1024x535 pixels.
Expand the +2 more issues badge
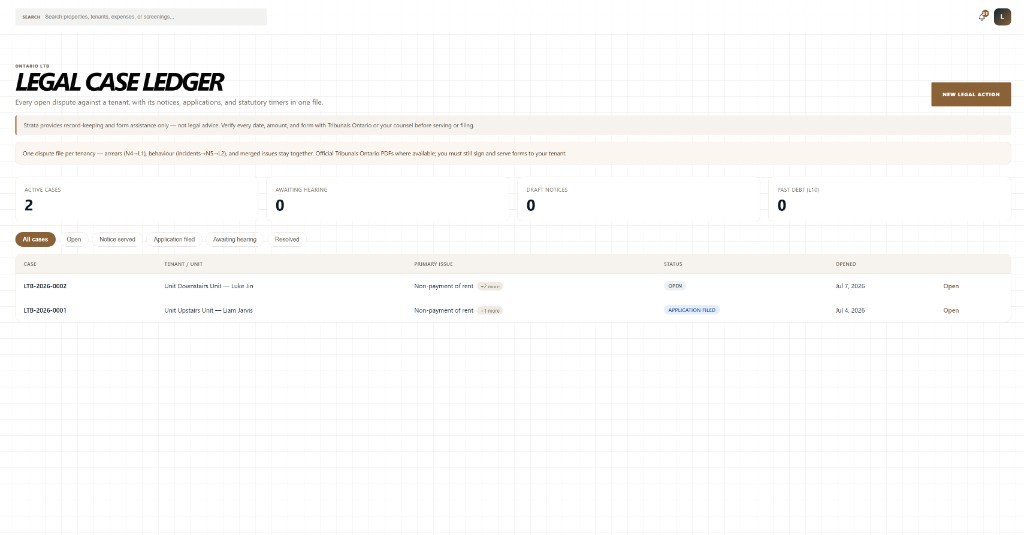pos(490,286)
